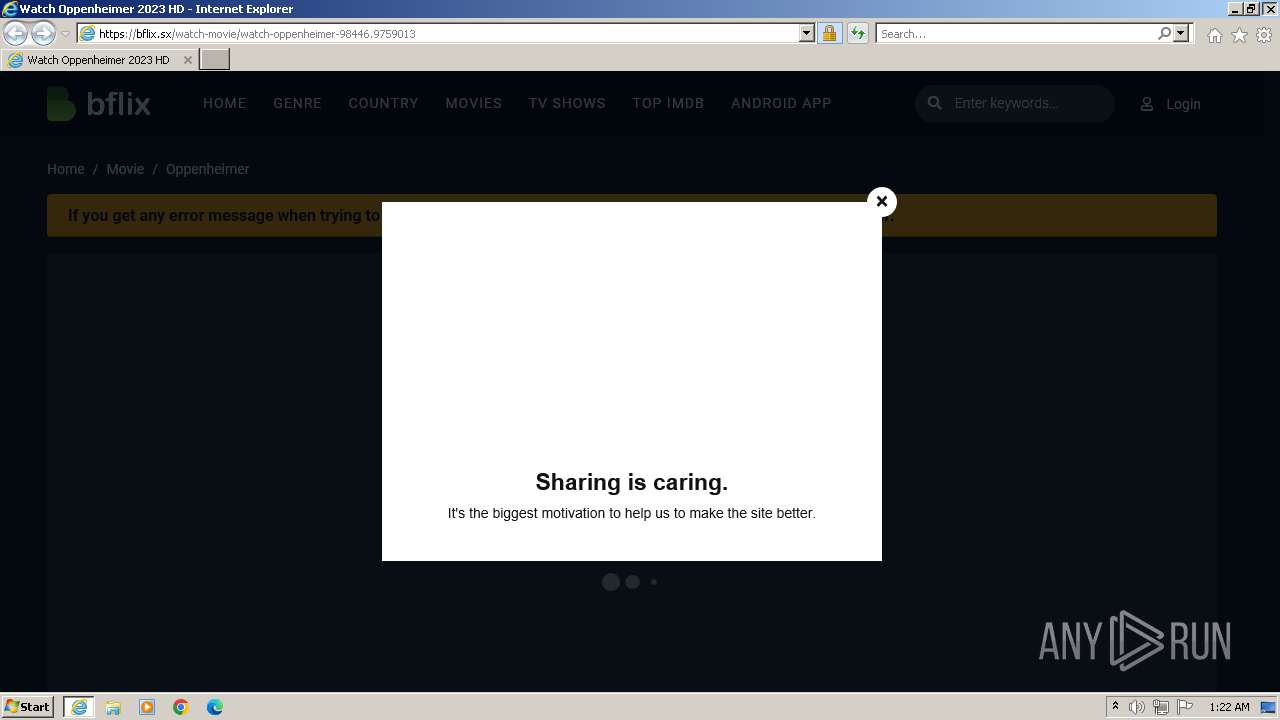This screenshot has width=1280, height=720.
Task: Close the Sharing is caring popup
Action: point(881,201)
